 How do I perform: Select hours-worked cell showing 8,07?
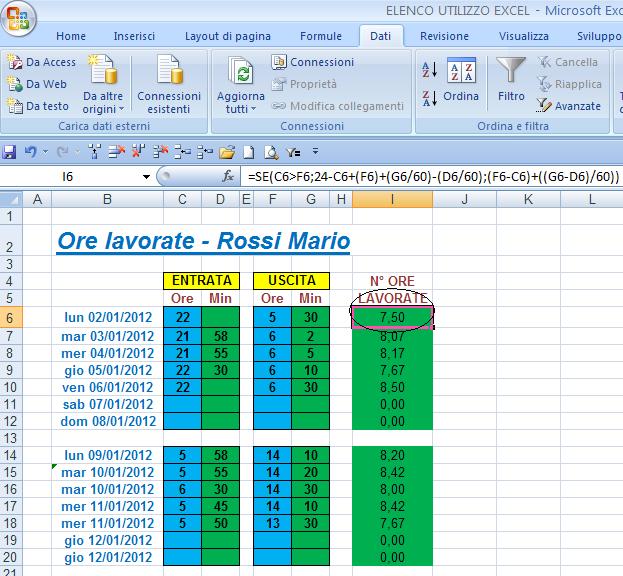pyautogui.click(x=392, y=336)
